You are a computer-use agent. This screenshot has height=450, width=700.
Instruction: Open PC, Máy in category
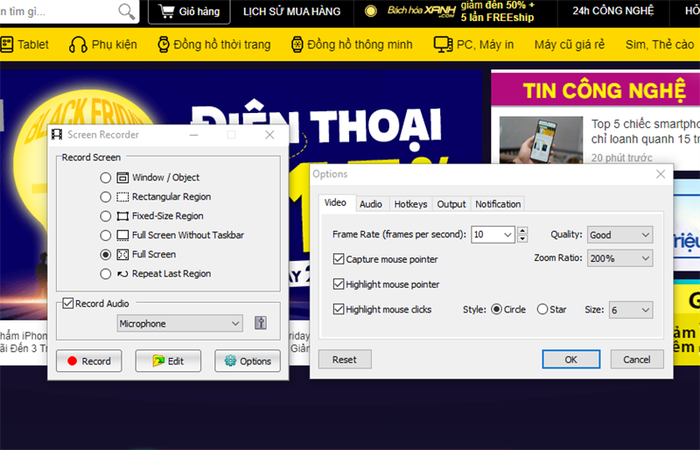coord(474,45)
